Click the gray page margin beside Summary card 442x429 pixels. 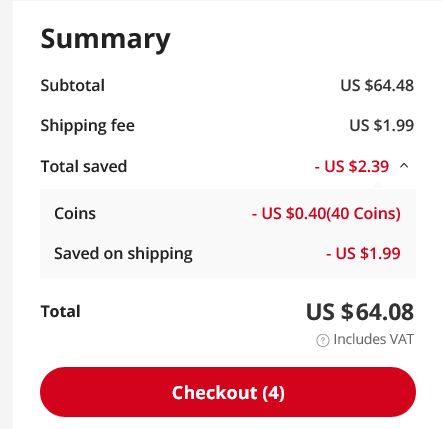click(x=6, y=214)
